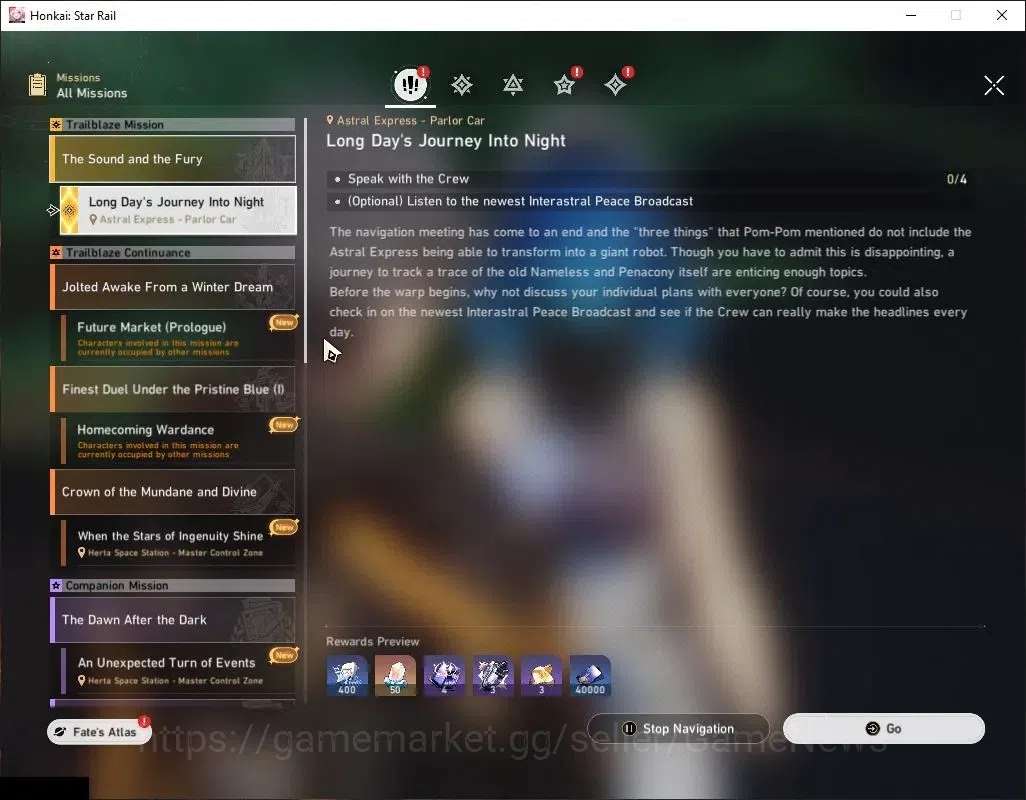The width and height of the screenshot is (1026, 800).
Task: Click the tracked mission diamond icon
Action: click(x=69, y=210)
